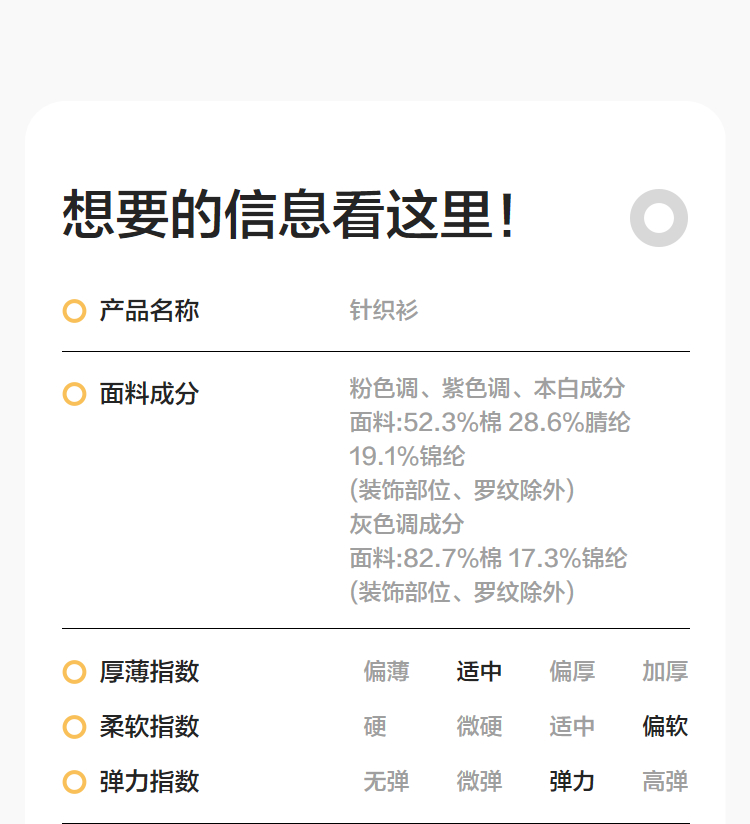Screen dimensions: 750x824
Task: Click the yellow circle beside 厚薄指数
Action: 74,672
